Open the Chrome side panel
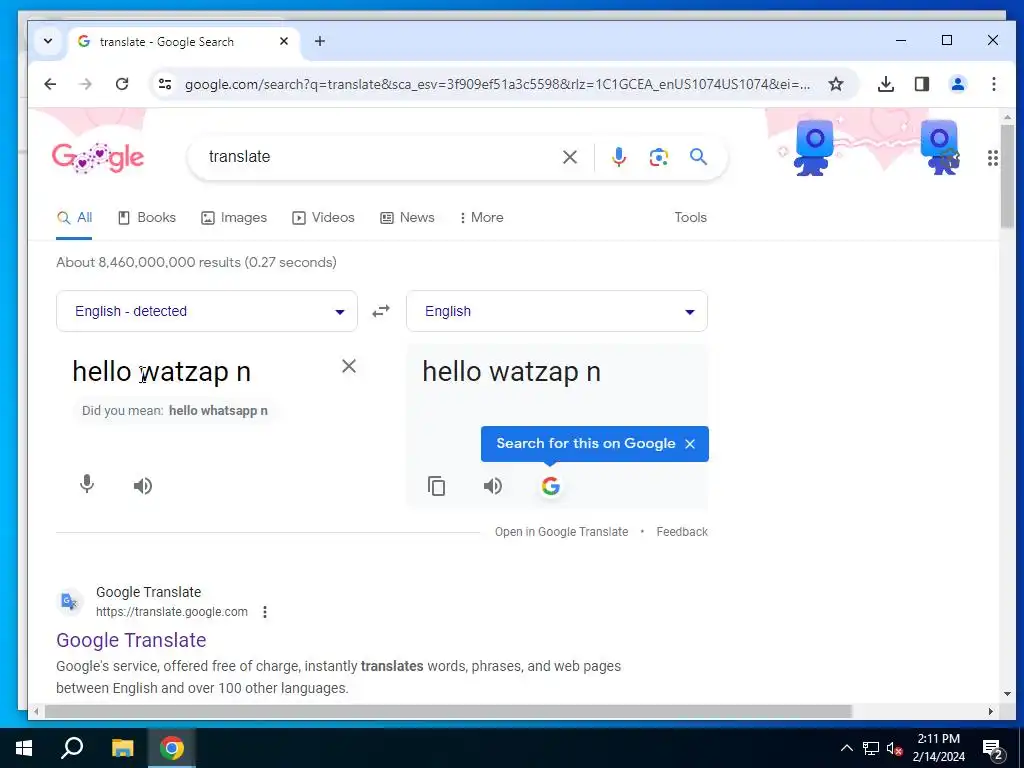Screen dimensions: 1024x768 coord(921,84)
